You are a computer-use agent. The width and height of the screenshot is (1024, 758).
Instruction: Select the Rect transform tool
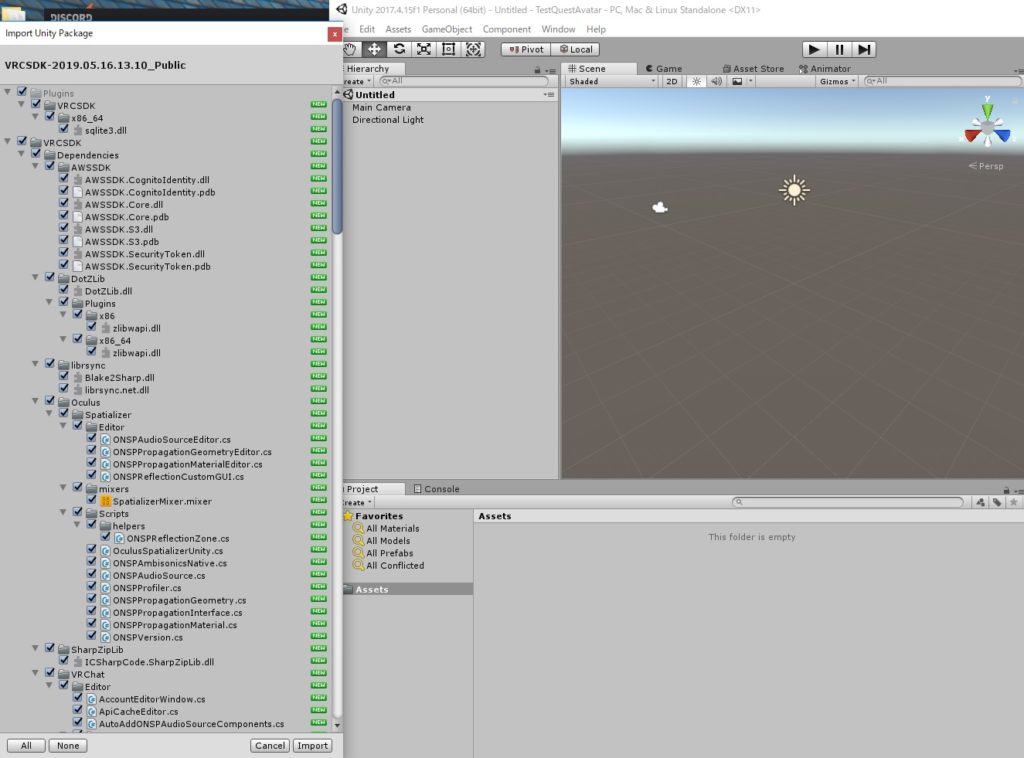pos(448,49)
